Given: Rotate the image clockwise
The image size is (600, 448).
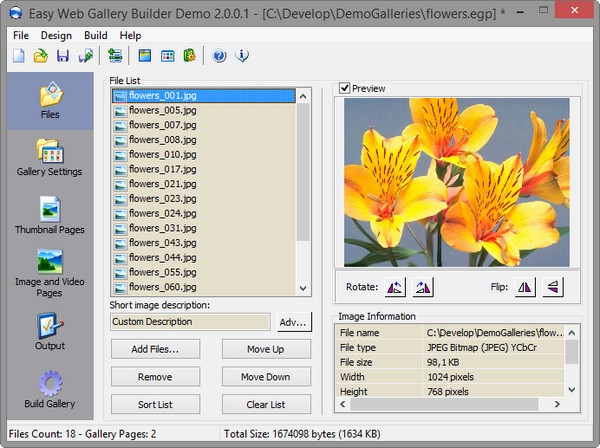Looking at the screenshot, I should [423, 288].
